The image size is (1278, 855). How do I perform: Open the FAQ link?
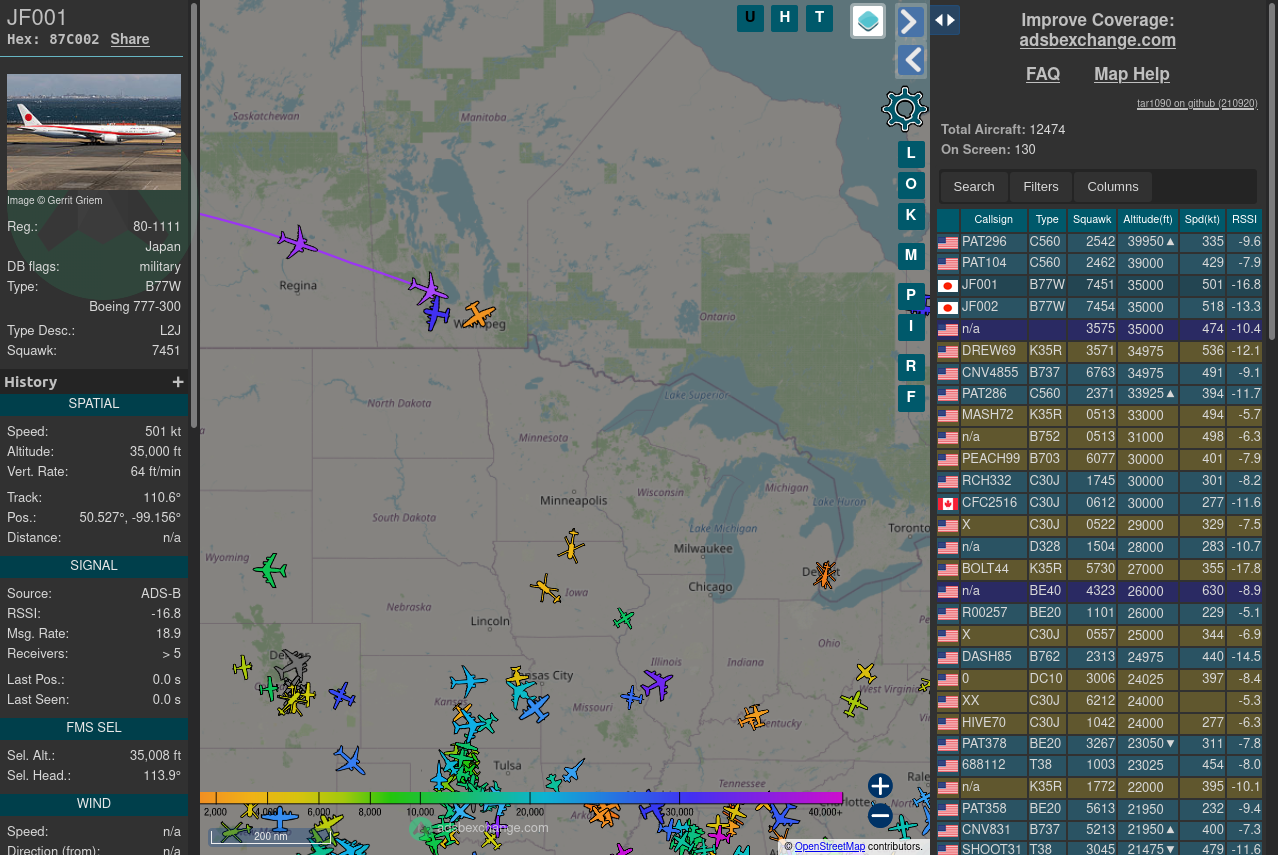[1043, 74]
